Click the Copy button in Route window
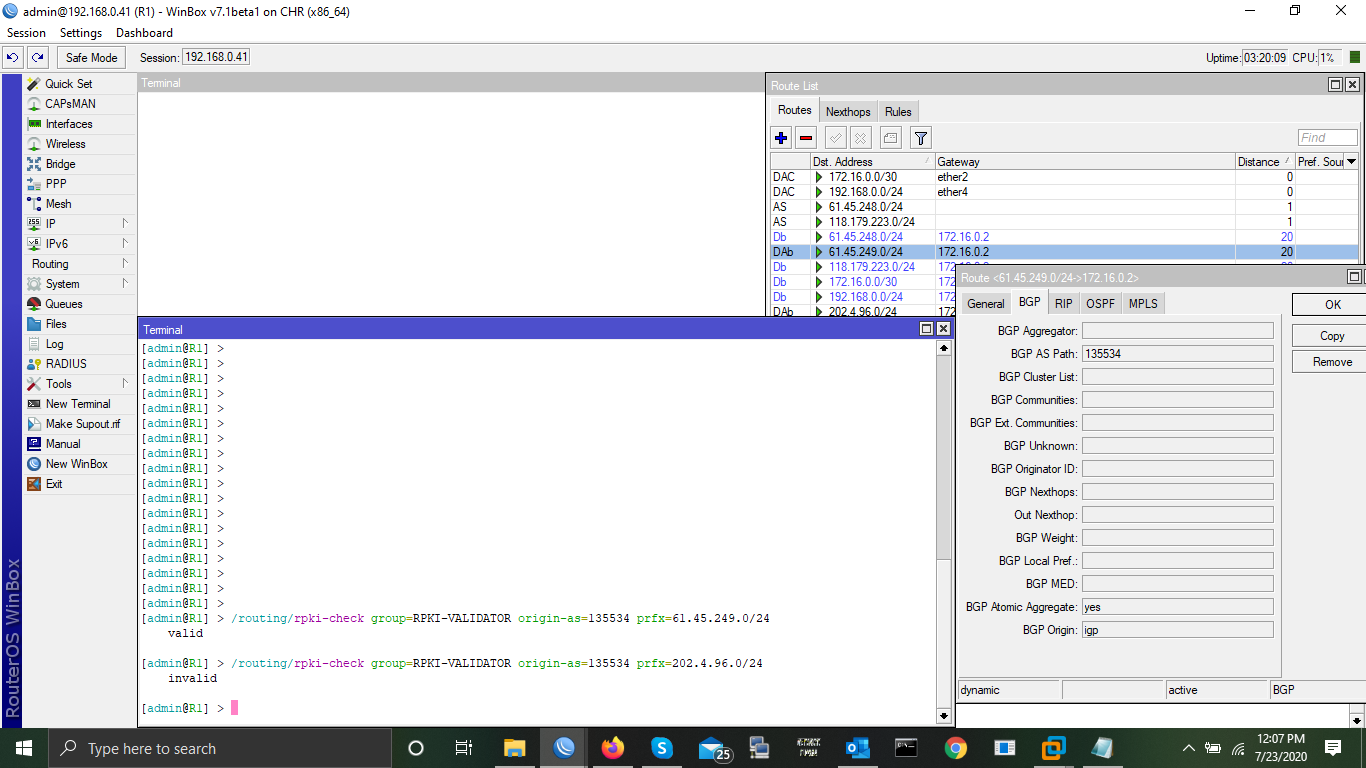This screenshot has width=1366, height=768. (1332, 336)
